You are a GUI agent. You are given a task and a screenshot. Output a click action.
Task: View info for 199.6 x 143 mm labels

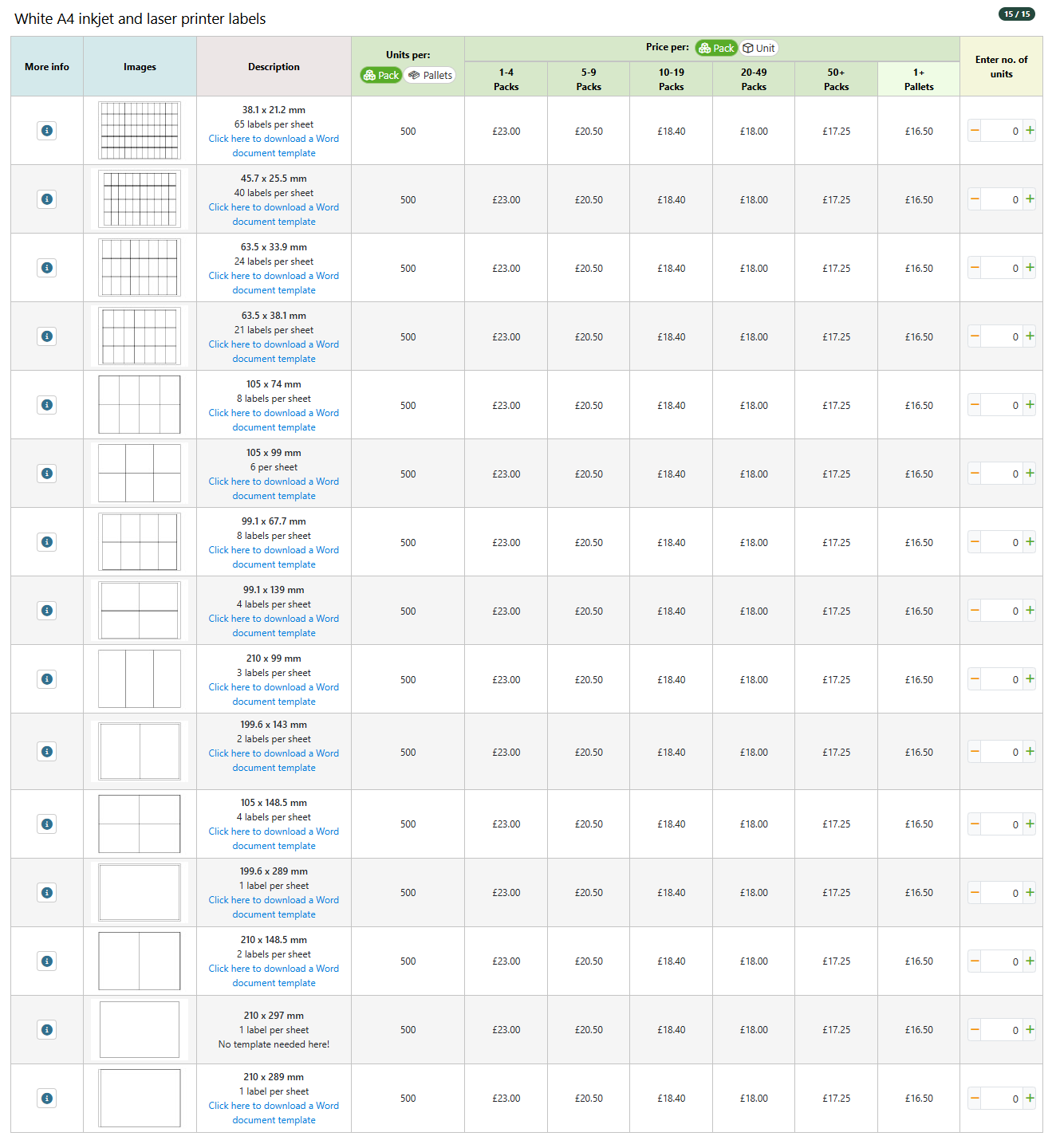click(x=47, y=751)
